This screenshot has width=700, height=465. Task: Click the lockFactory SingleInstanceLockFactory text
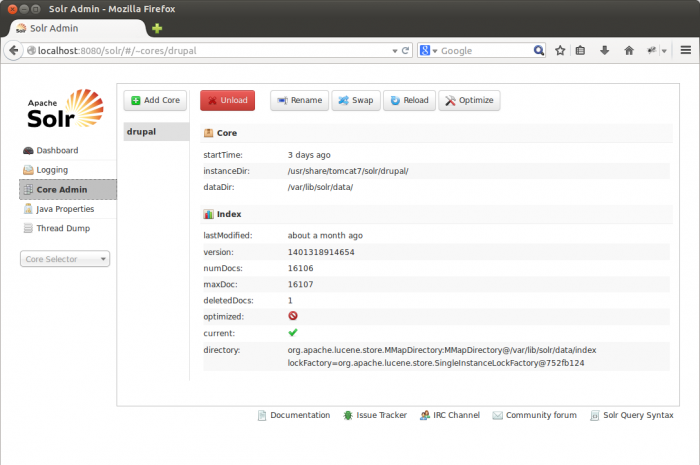[436, 363]
